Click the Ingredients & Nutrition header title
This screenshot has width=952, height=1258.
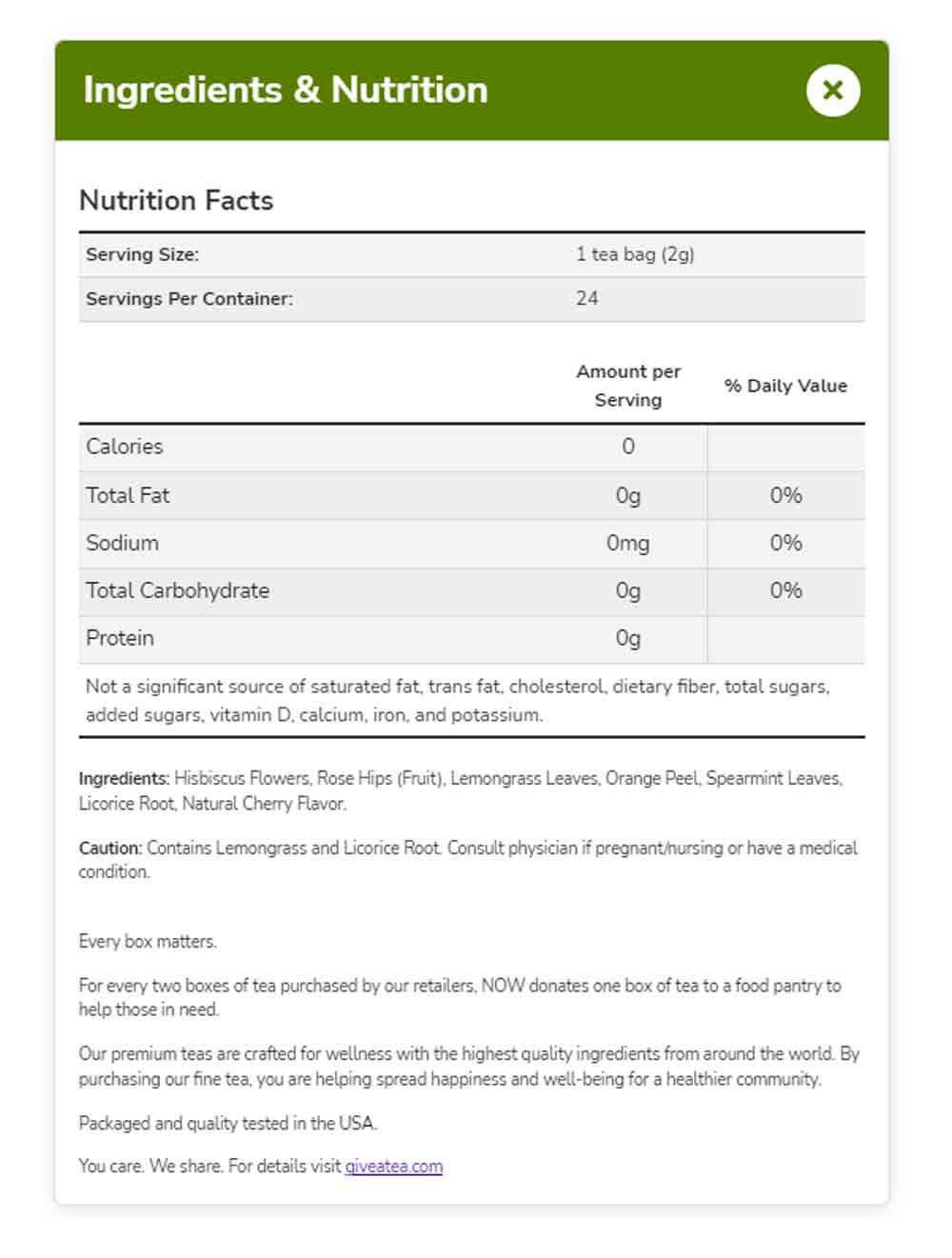pyautogui.click(x=286, y=90)
